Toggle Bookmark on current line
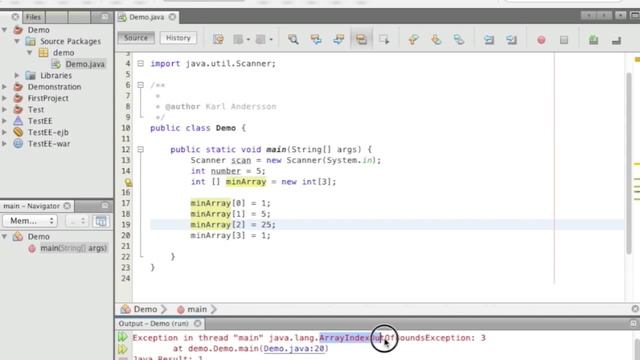The image size is (640, 360). click(x=459, y=39)
